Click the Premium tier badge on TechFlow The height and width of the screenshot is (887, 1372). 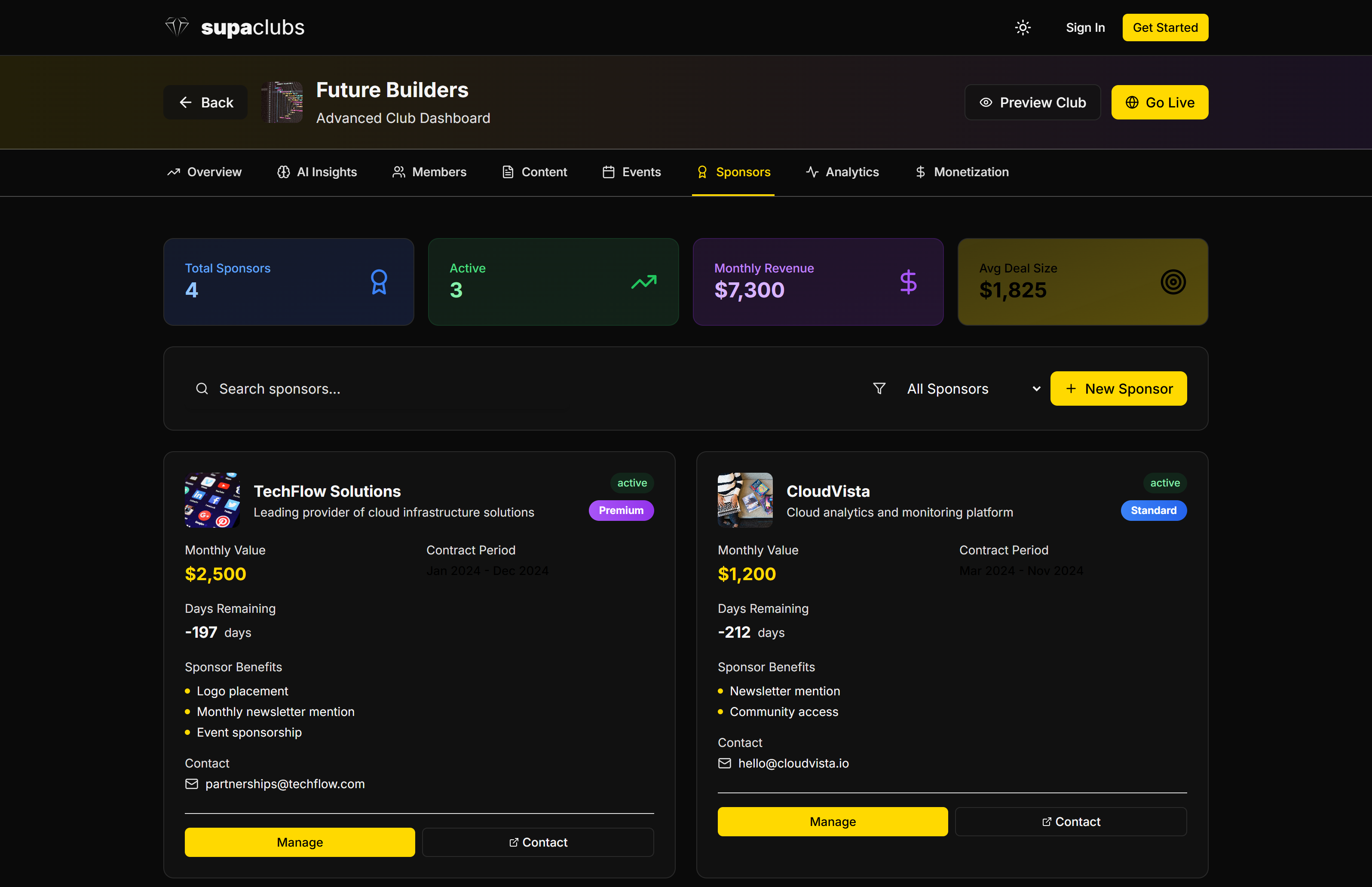621,510
